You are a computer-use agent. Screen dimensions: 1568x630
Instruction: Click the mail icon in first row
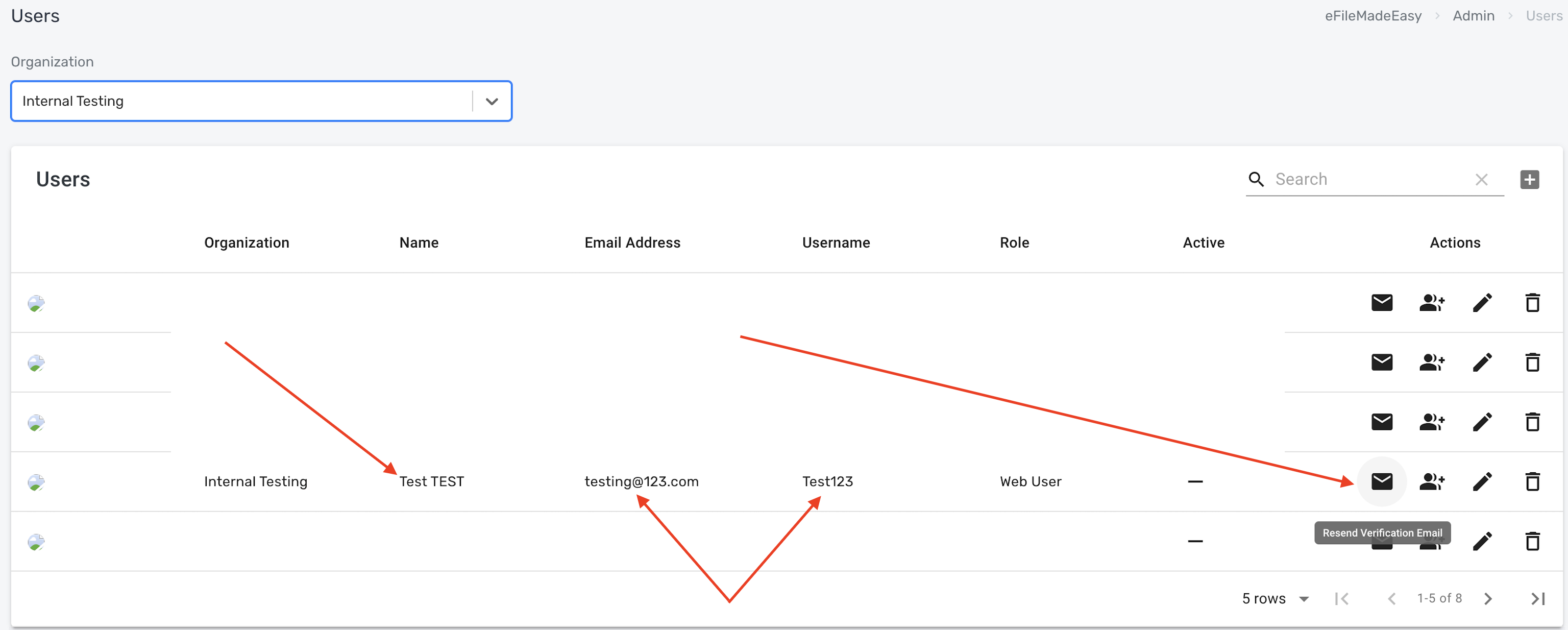point(1382,303)
